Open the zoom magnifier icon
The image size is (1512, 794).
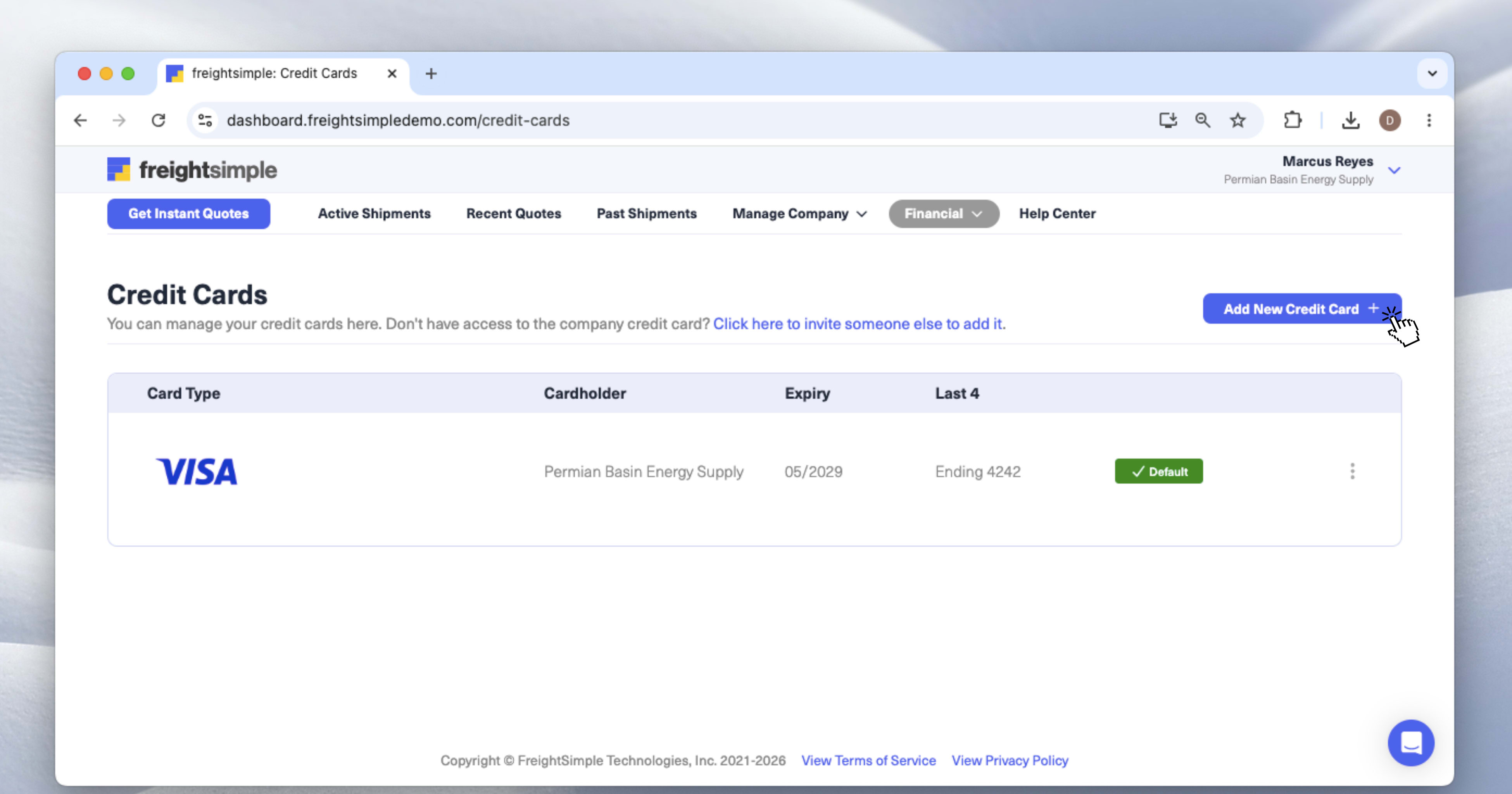1203,120
